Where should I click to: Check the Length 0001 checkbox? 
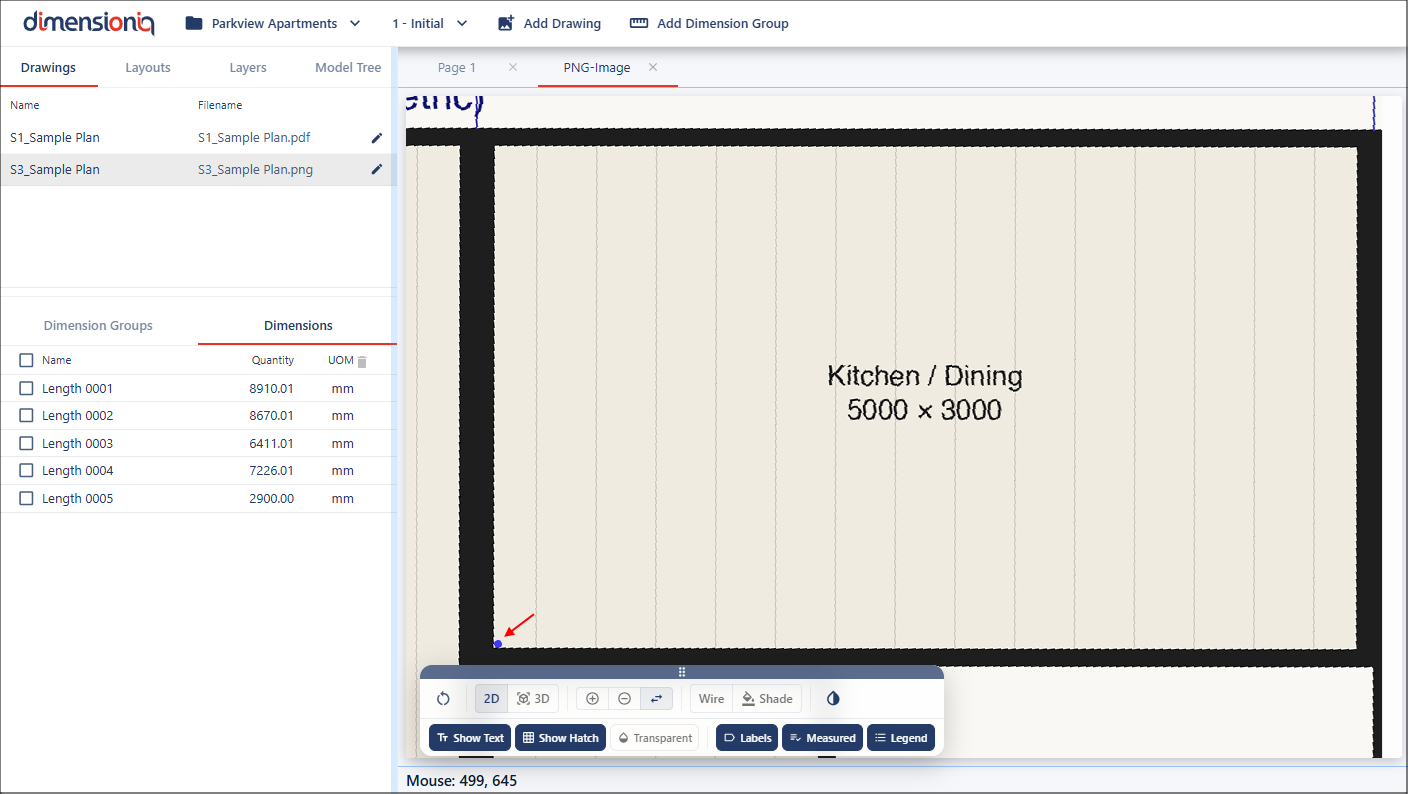pyautogui.click(x=27, y=389)
